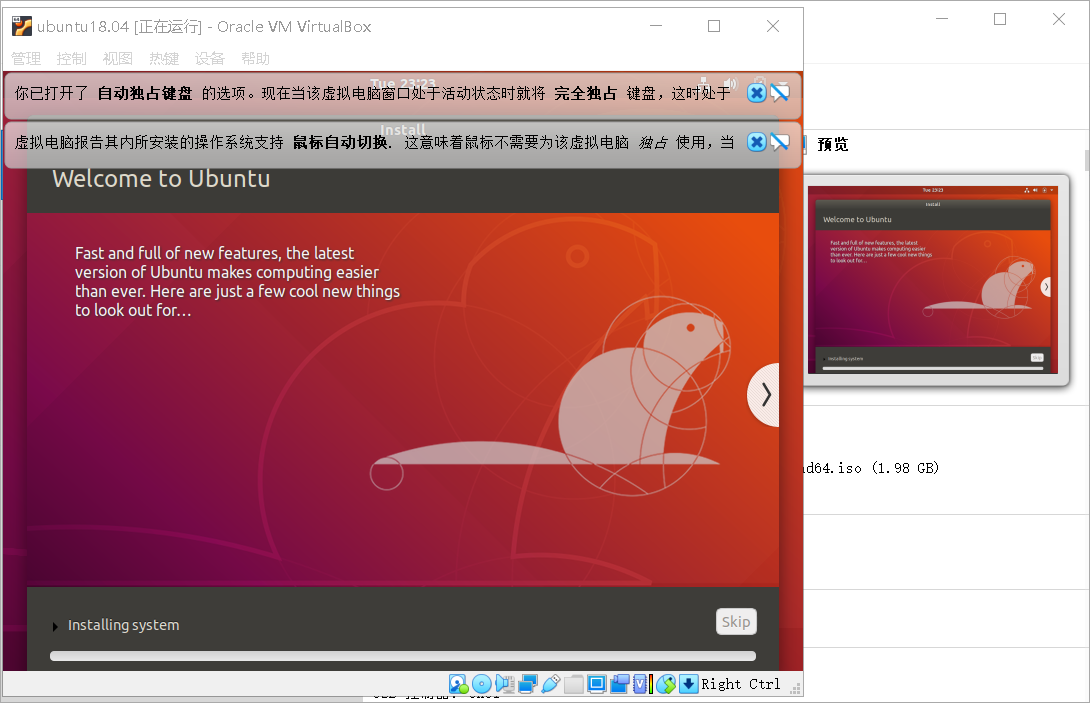Expand the Installing system details
1090x703 pixels.
tap(55, 627)
